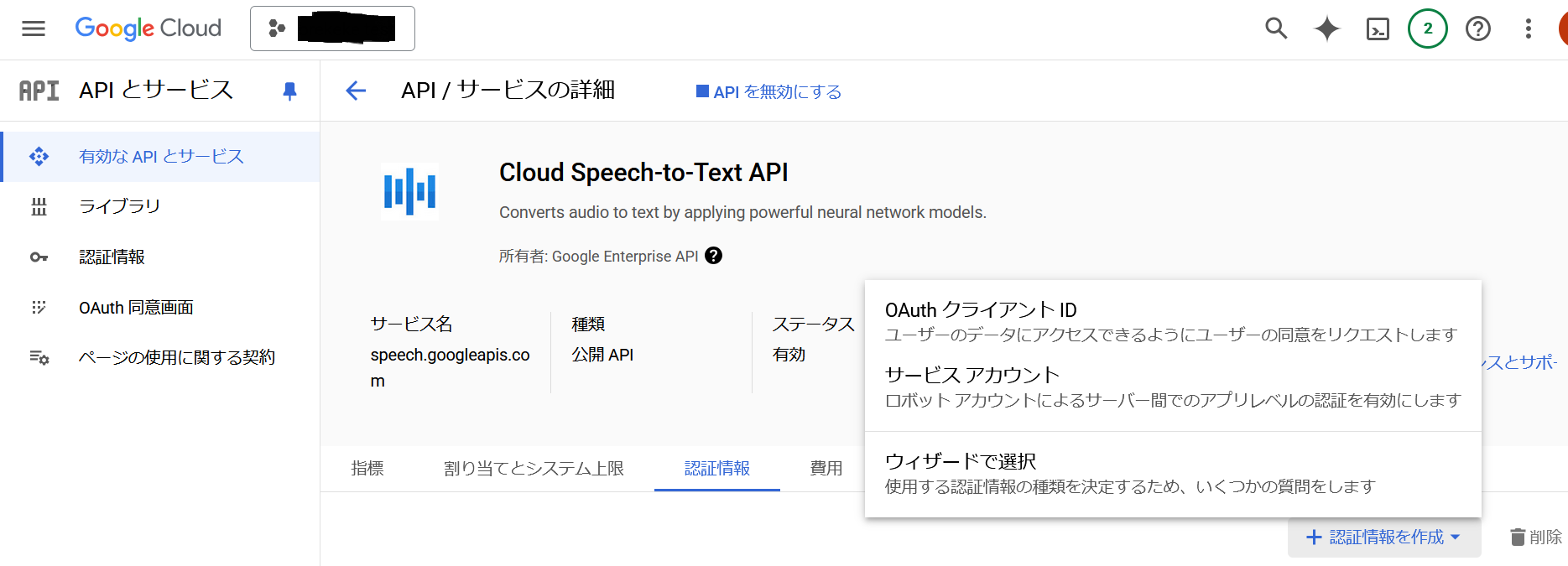1568x566 pixels.
Task: Open the help question mark icon
Action: [1477, 29]
